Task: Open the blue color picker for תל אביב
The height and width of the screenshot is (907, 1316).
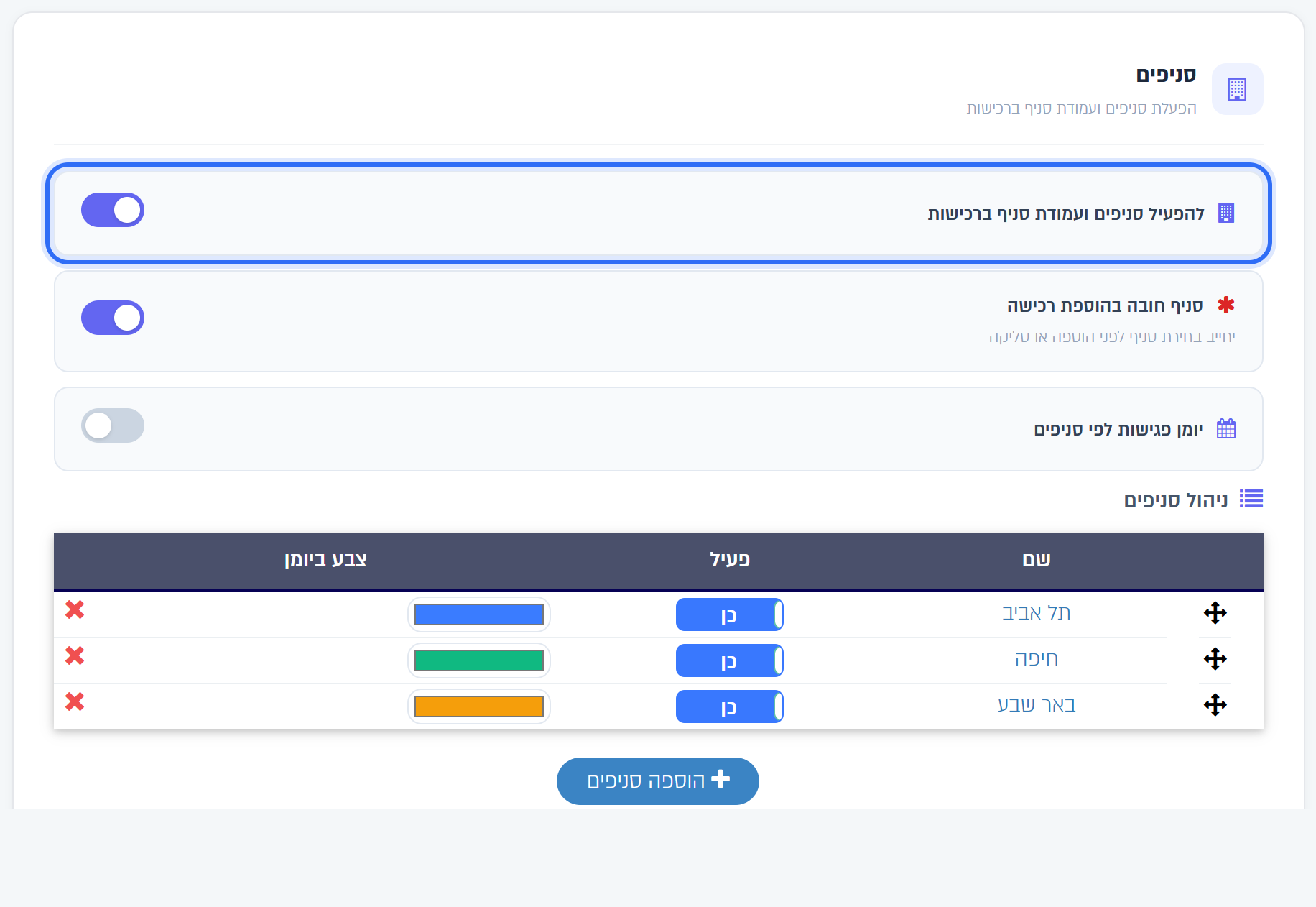Action: pyautogui.click(x=479, y=614)
